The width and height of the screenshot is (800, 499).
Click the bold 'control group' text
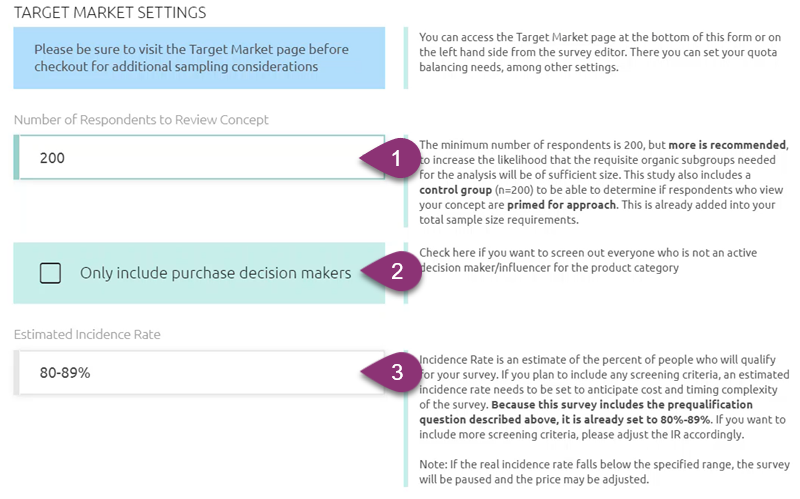pos(455,190)
